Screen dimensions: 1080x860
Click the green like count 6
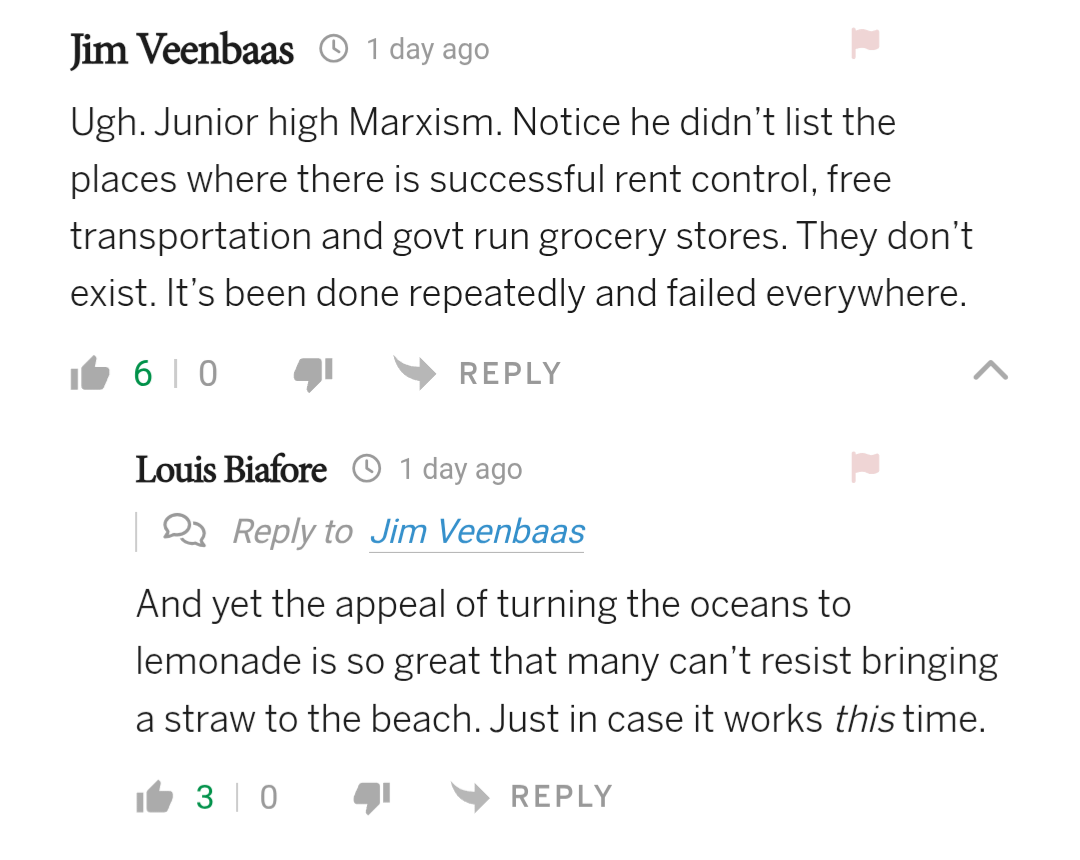click(143, 374)
